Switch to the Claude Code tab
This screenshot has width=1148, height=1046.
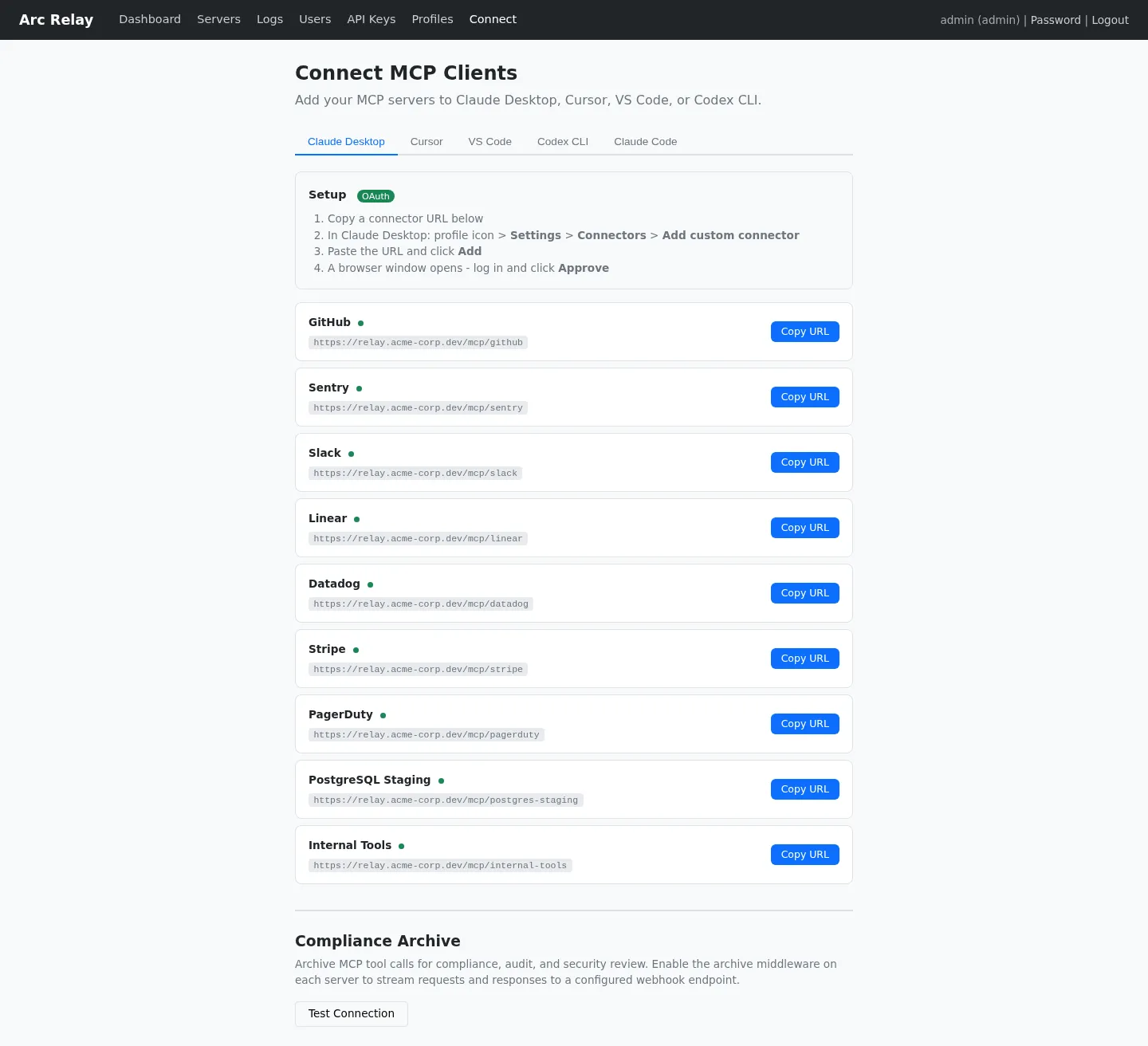tap(646, 142)
